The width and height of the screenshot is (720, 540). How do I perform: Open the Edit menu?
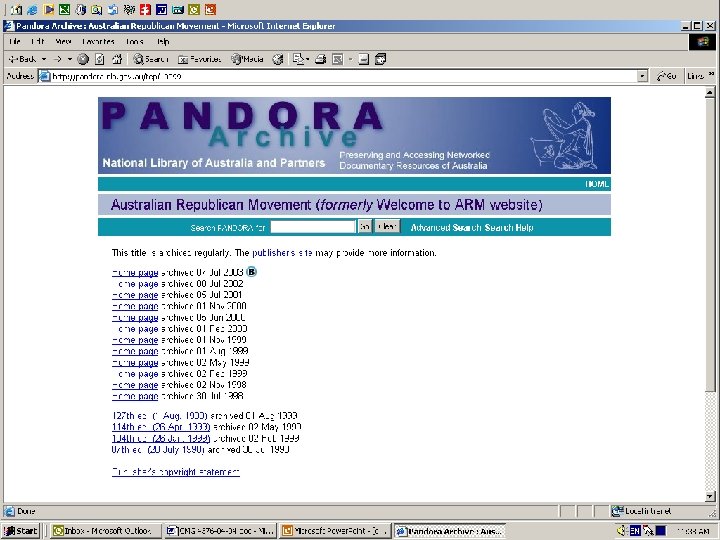(x=37, y=42)
